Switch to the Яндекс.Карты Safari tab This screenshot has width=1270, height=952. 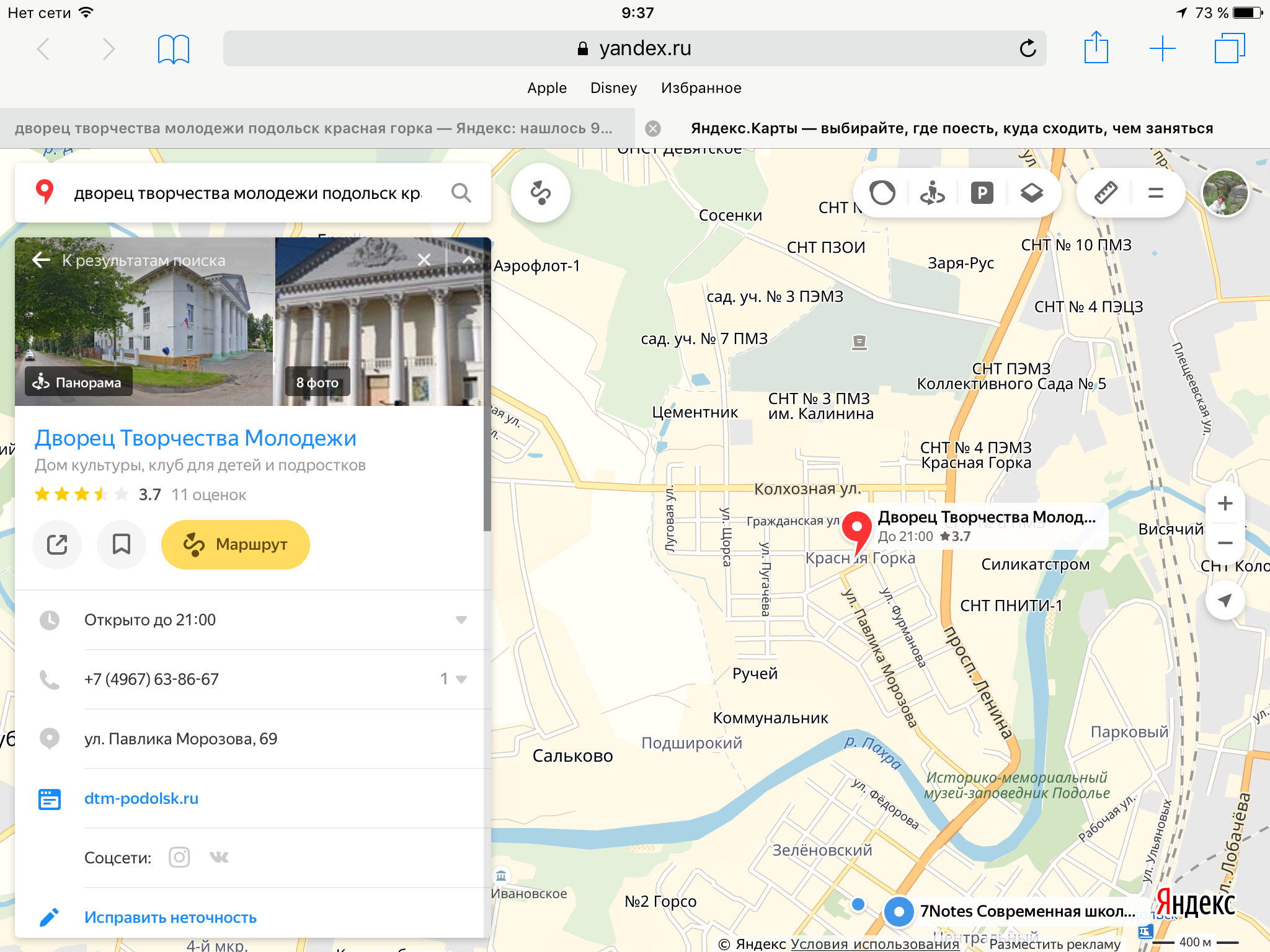[951, 128]
